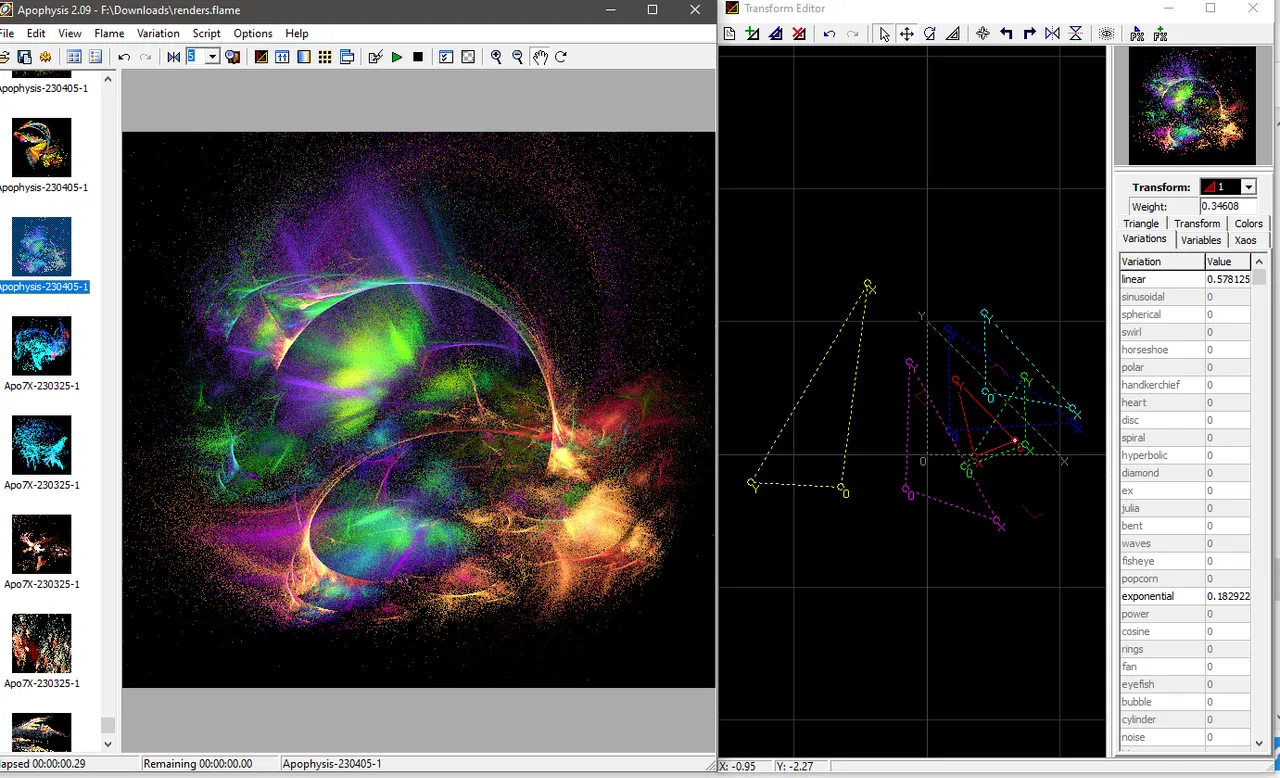Click the Weight value field
The height and width of the screenshot is (778, 1280).
click(1227, 206)
